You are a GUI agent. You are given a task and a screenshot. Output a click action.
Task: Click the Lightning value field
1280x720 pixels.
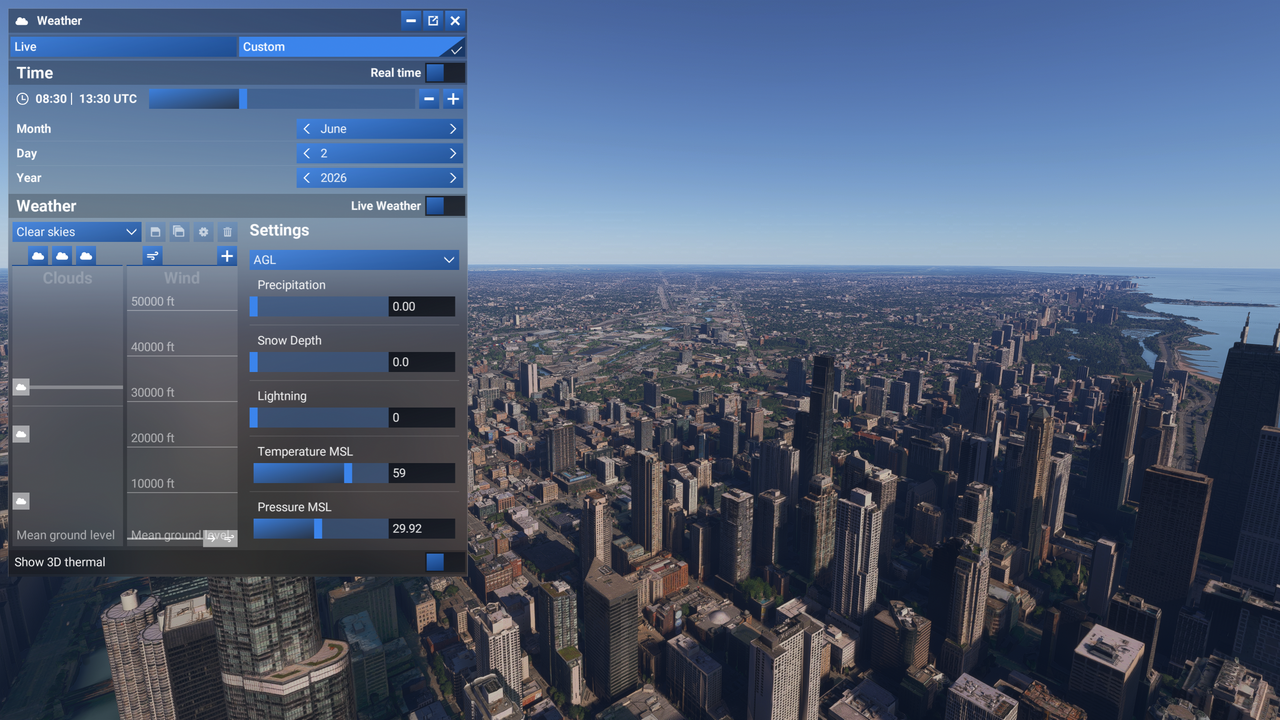[422, 418]
